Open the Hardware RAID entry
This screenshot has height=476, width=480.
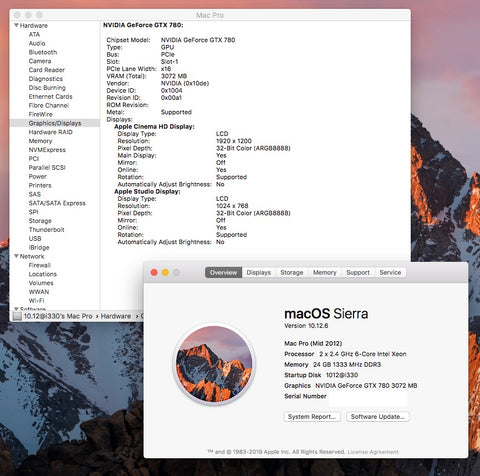(x=50, y=132)
